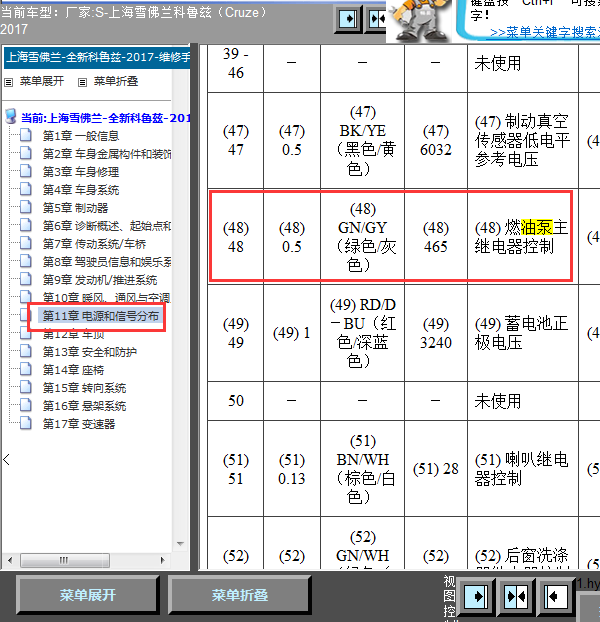Open 第16章 悬架系统

point(84,406)
